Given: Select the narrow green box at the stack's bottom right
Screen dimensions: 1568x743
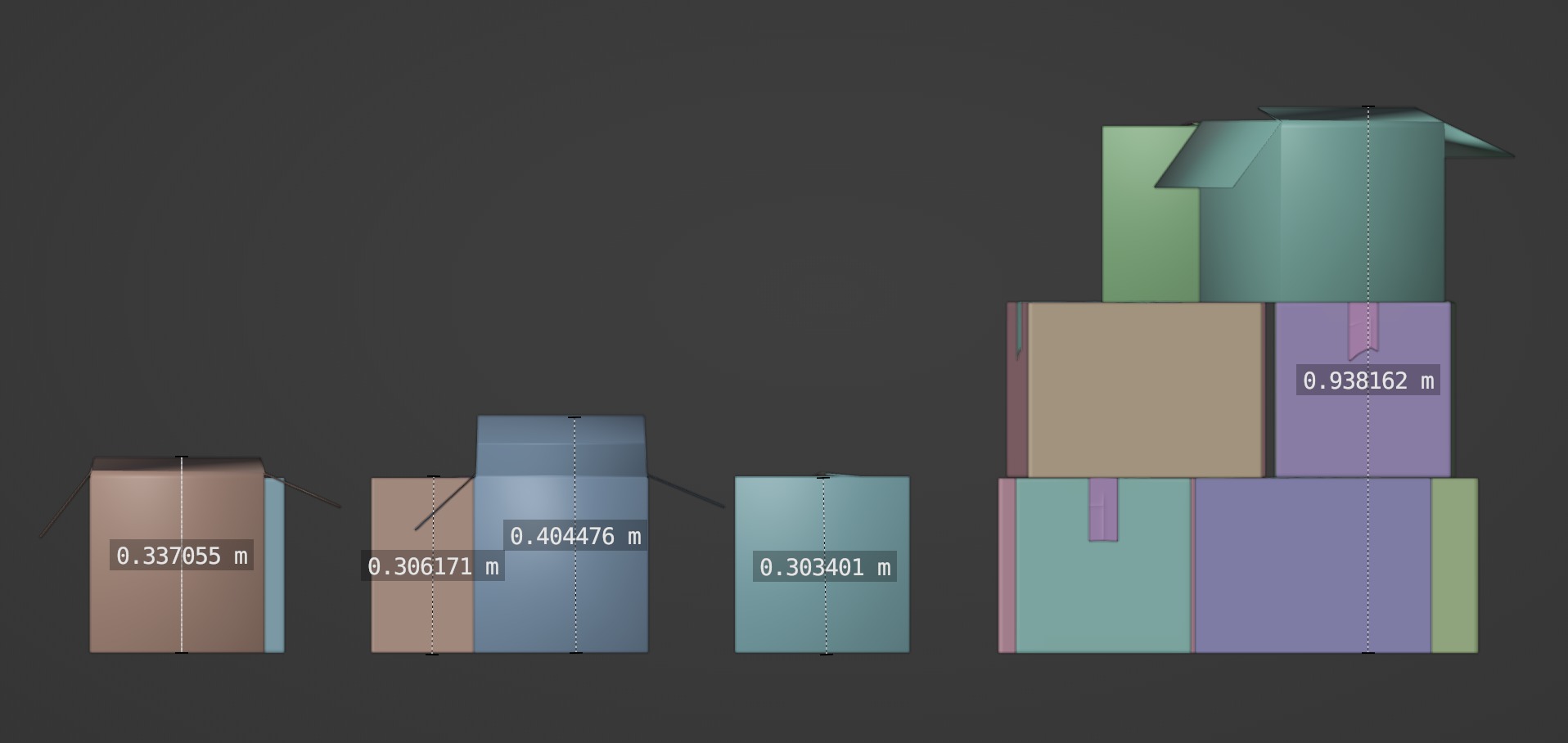Looking at the screenshot, I should 1454,565.
